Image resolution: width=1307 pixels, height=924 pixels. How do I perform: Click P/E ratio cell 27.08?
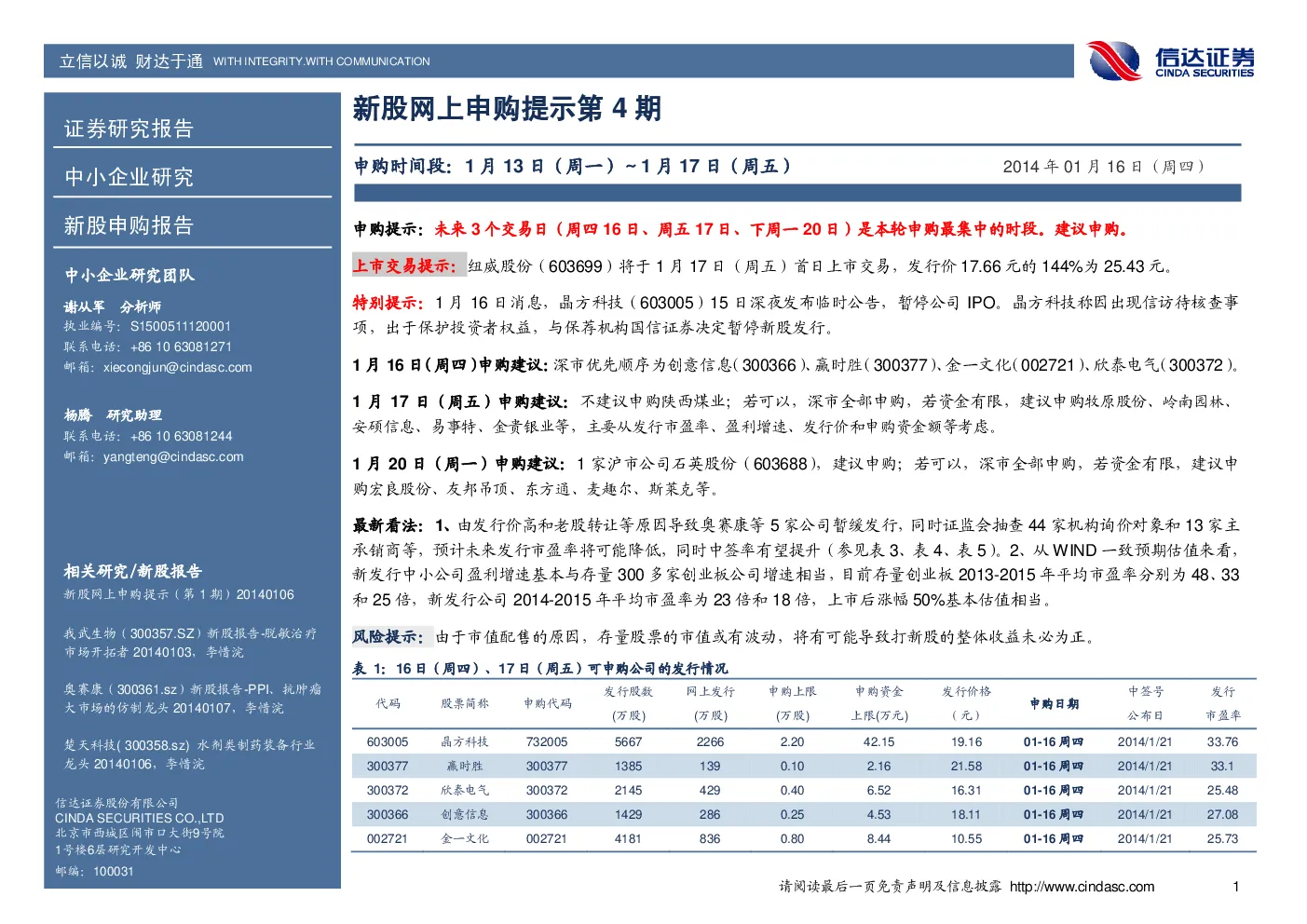(x=1222, y=814)
